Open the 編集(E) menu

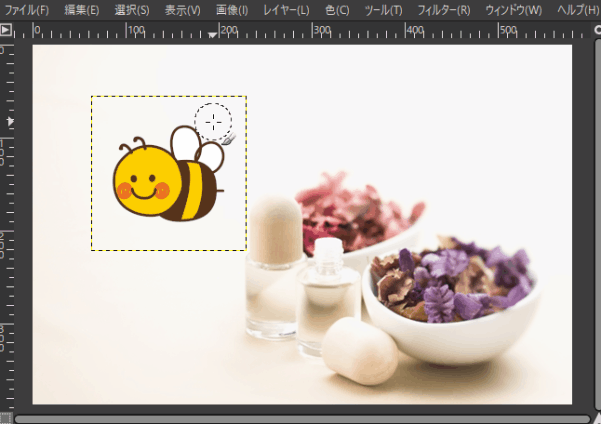(x=81, y=10)
